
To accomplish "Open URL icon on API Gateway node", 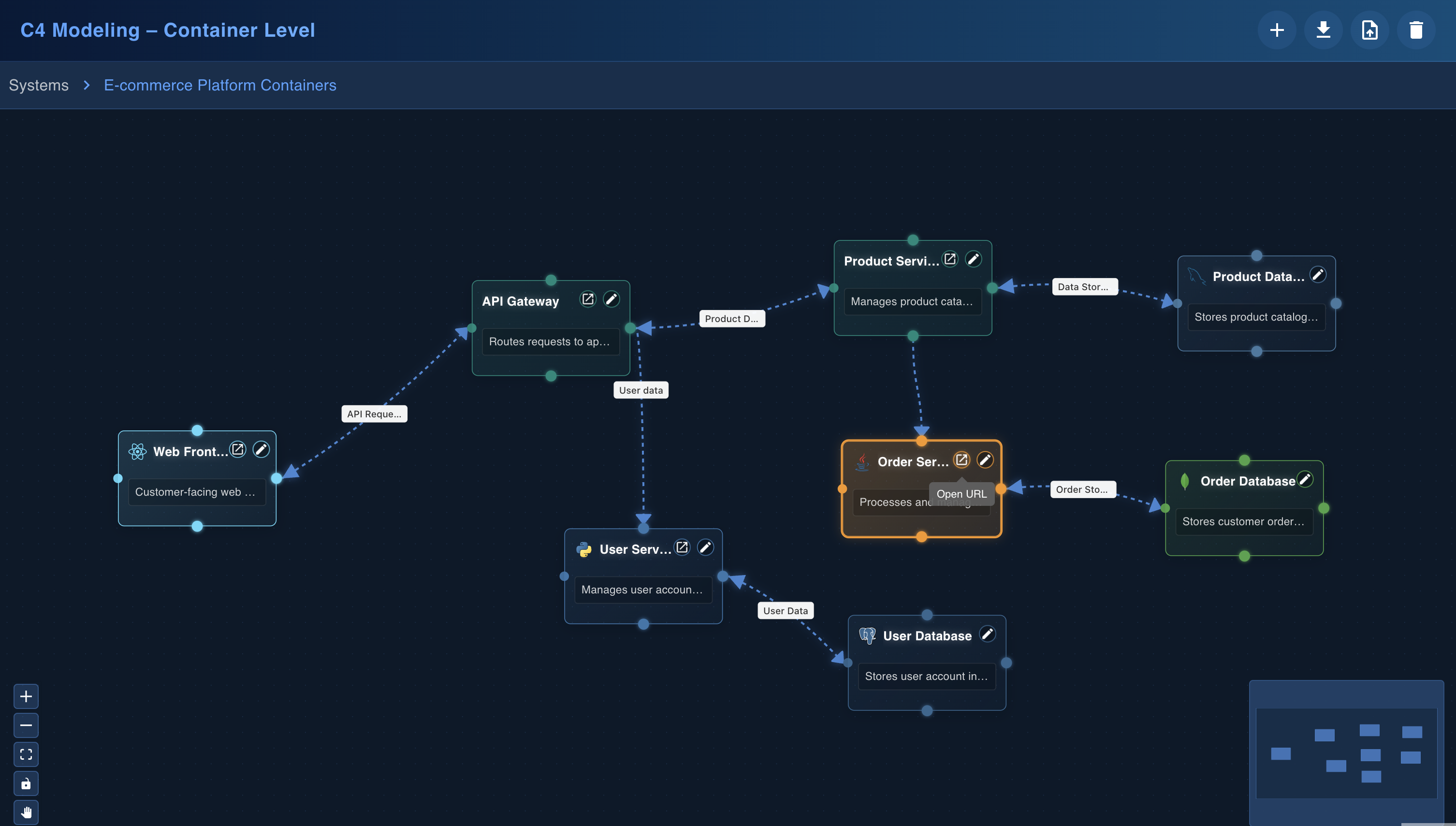I will pyautogui.click(x=588, y=298).
